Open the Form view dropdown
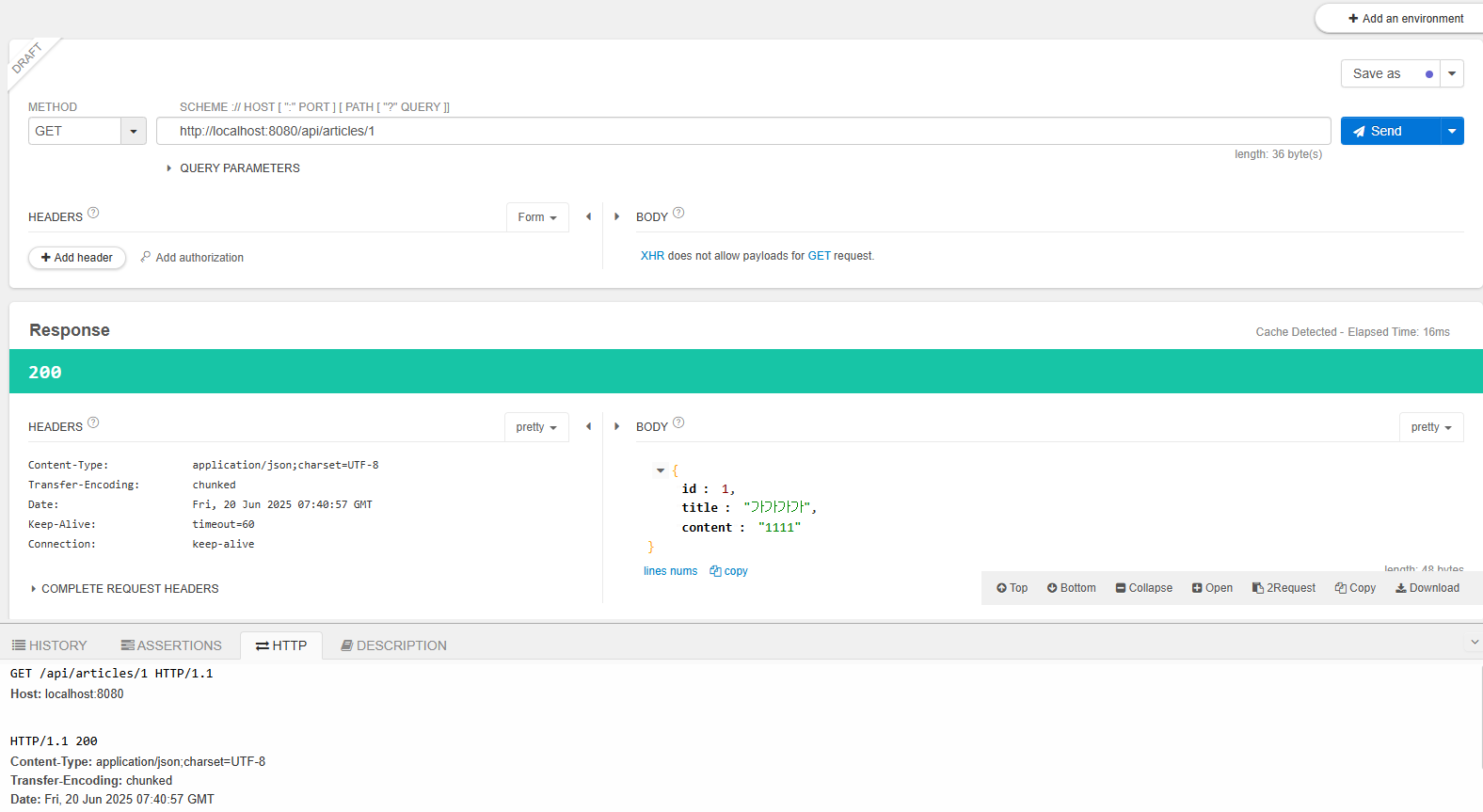 coord(537,217)
